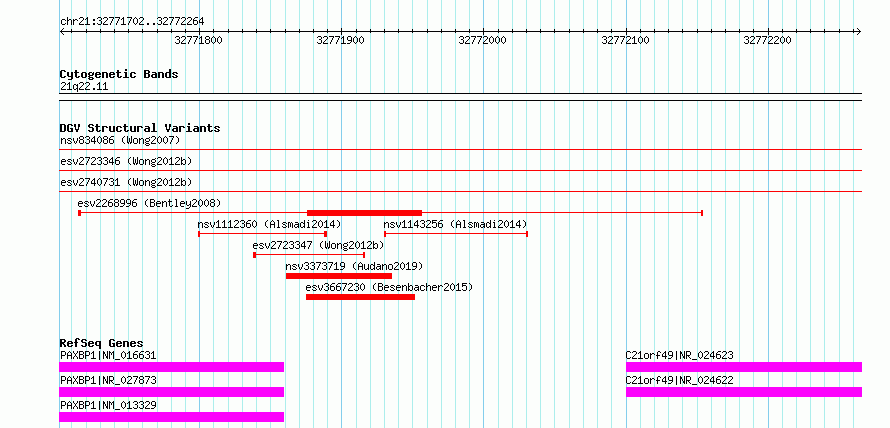The width and height of the screenshot is (890, 428).
Task: Open the C21orf49|NR_024623 gene label
Action: click(x=679, y=355)
